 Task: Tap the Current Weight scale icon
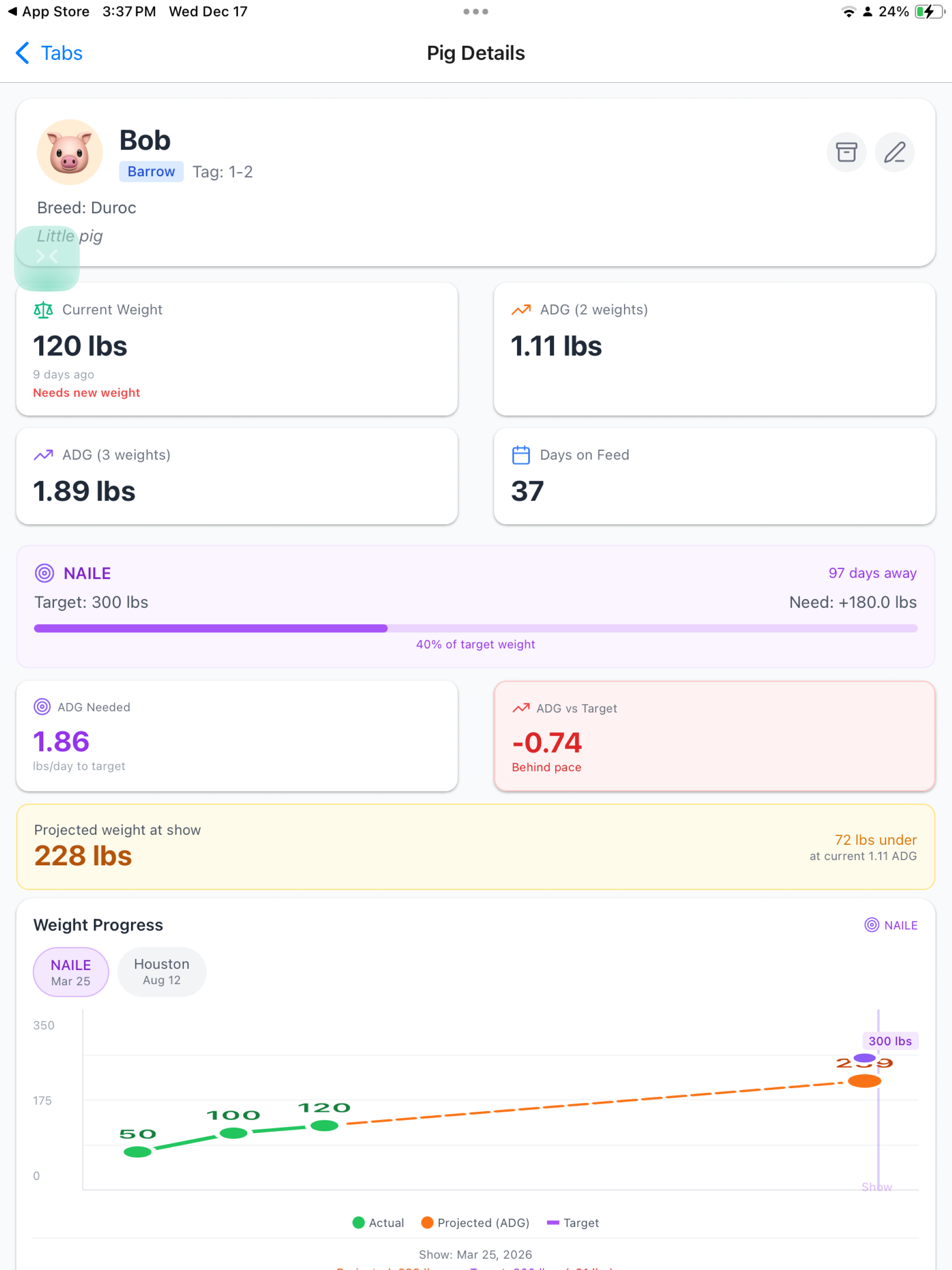pos(43,310)
